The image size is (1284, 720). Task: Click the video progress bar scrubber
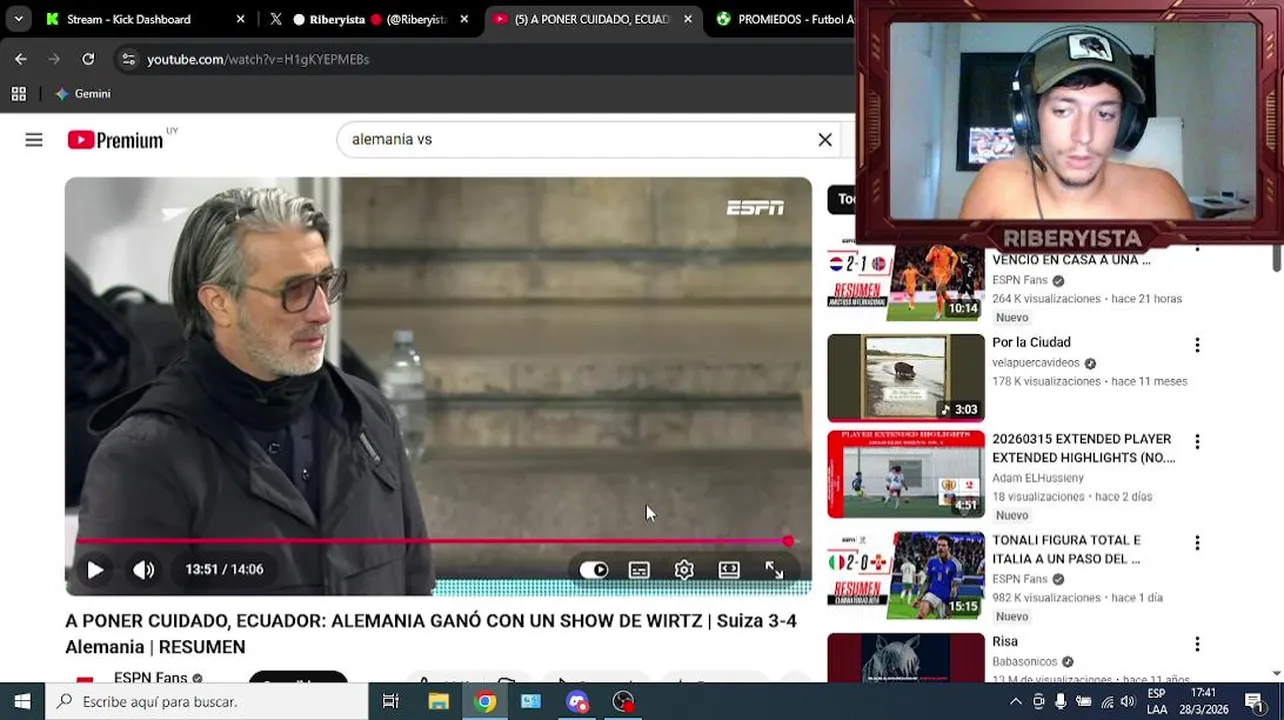[788, 541]
